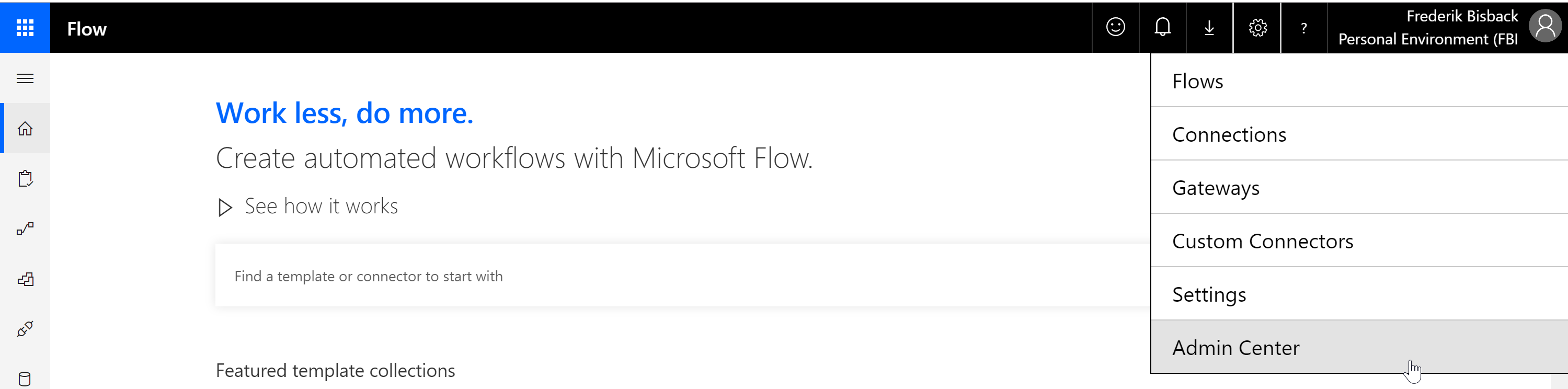Click the smiley feedback icon
This screenshot has width=1568, height=389.
(1115, 27)
